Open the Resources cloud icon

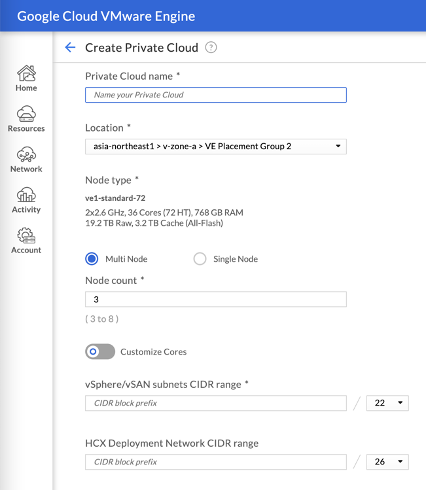click(26, 114)
